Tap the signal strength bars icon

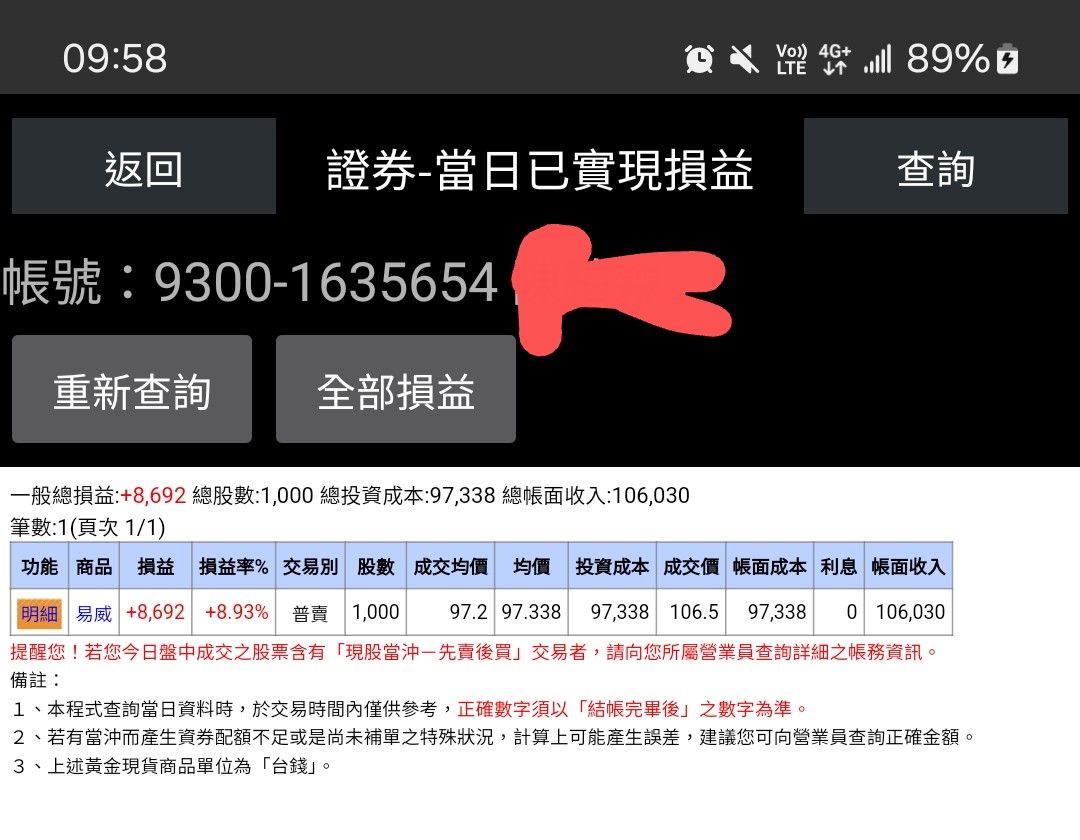pyautogui.click(x=878, y=59)
